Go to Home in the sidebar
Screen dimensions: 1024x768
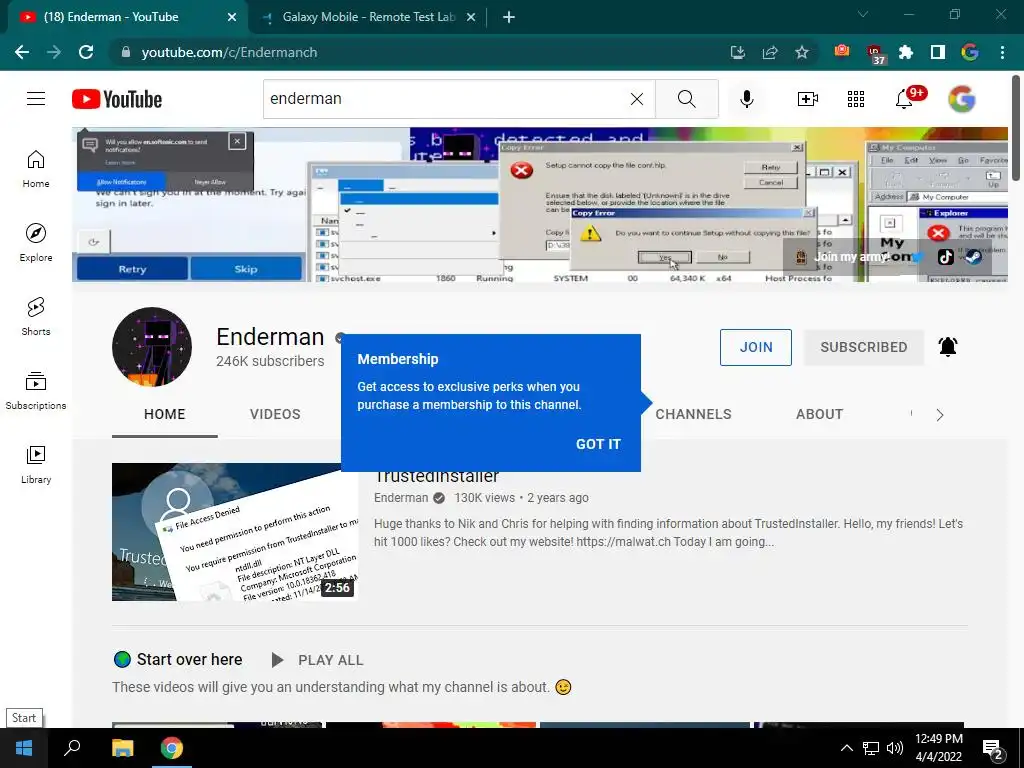point(36,169)
